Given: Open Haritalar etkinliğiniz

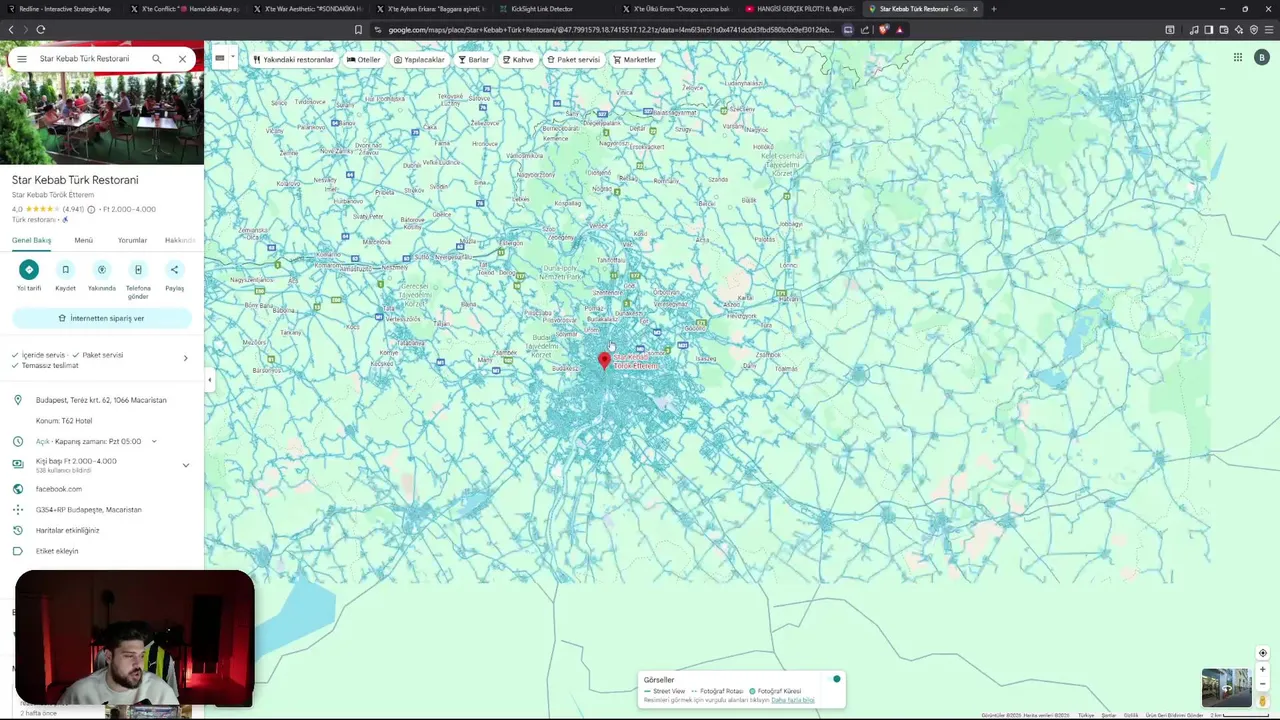Looking at the screenshot, I should tap(68, 530).
